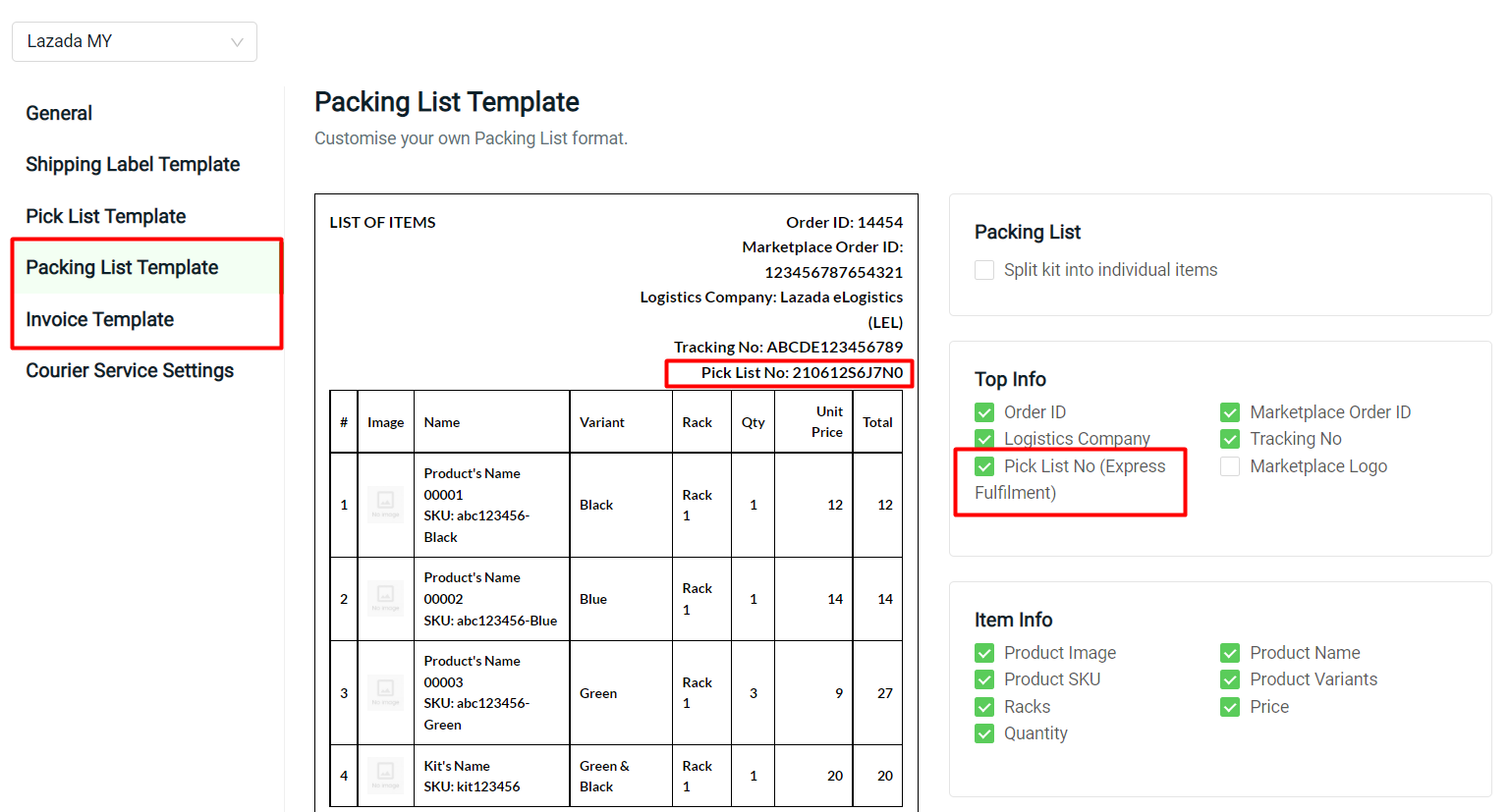Image resolution: width=1510 pixels, height=812 pixels.
Task: Open the Shipping Label Template section
Action: click(133, 164)
